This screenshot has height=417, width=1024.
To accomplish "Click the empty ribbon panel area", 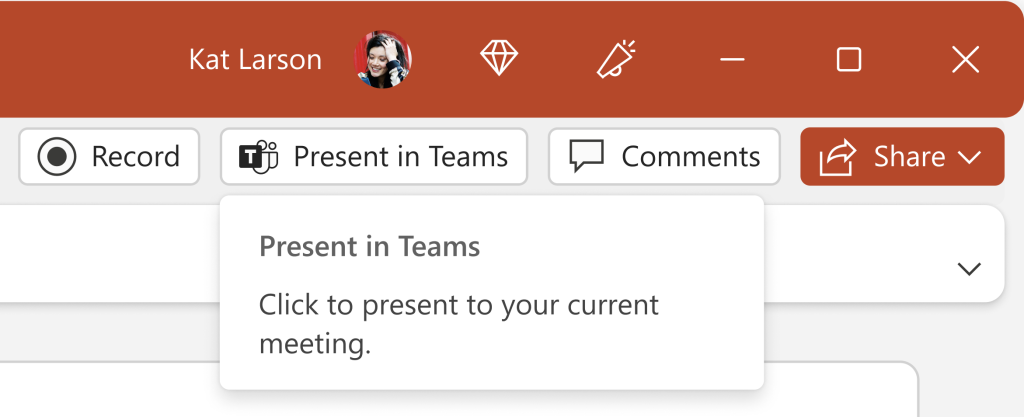I will coord(110,255).
